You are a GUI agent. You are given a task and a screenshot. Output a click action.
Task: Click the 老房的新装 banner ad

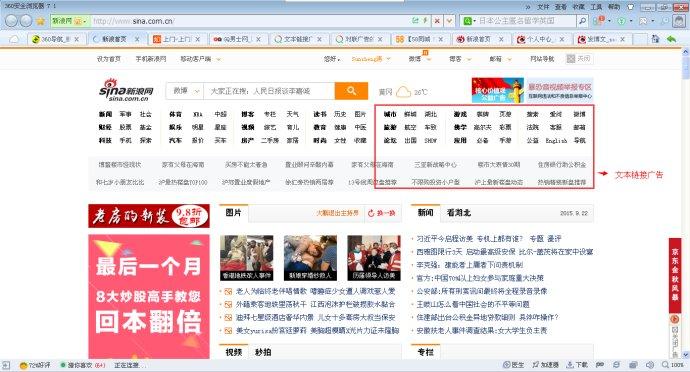click(149, 216)
